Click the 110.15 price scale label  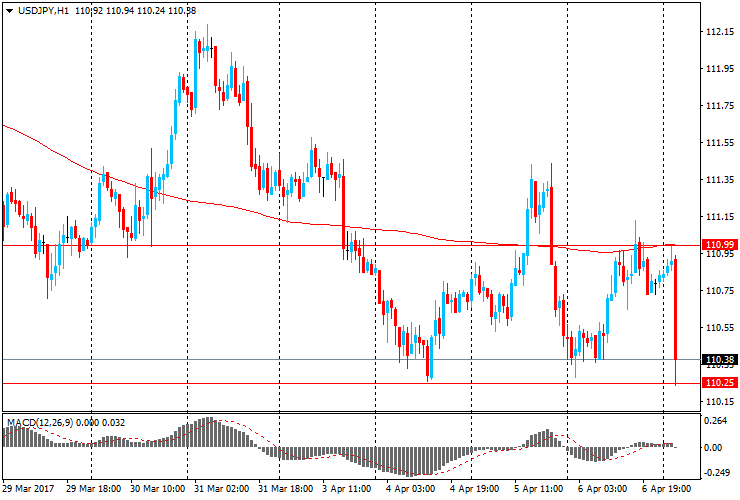pyautogui.click(x=720, y=402)
